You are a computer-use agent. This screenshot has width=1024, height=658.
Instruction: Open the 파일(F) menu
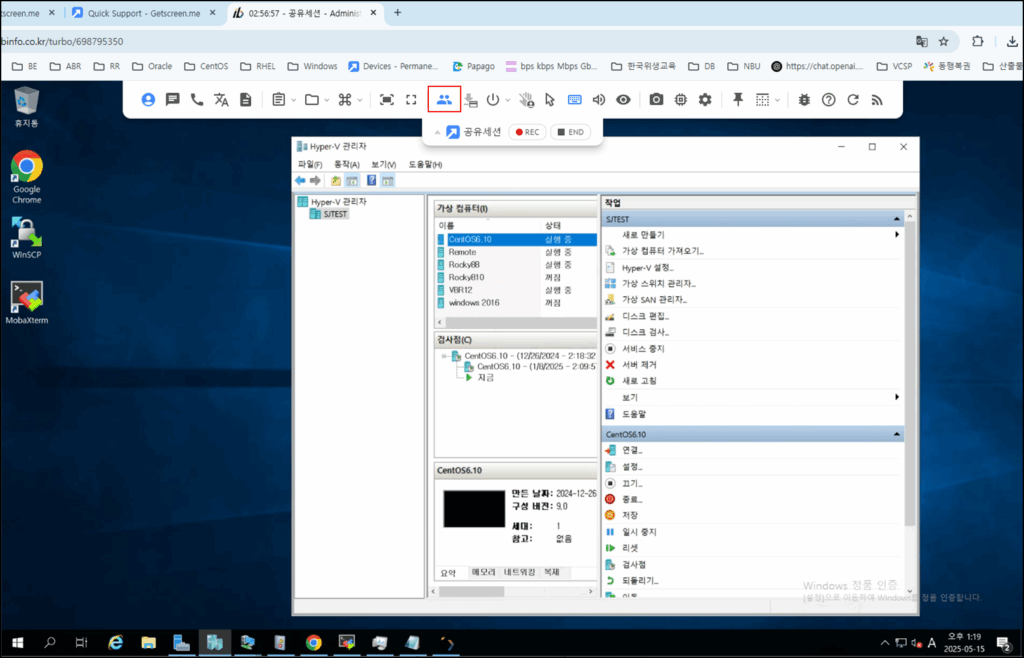coord(310,164)
